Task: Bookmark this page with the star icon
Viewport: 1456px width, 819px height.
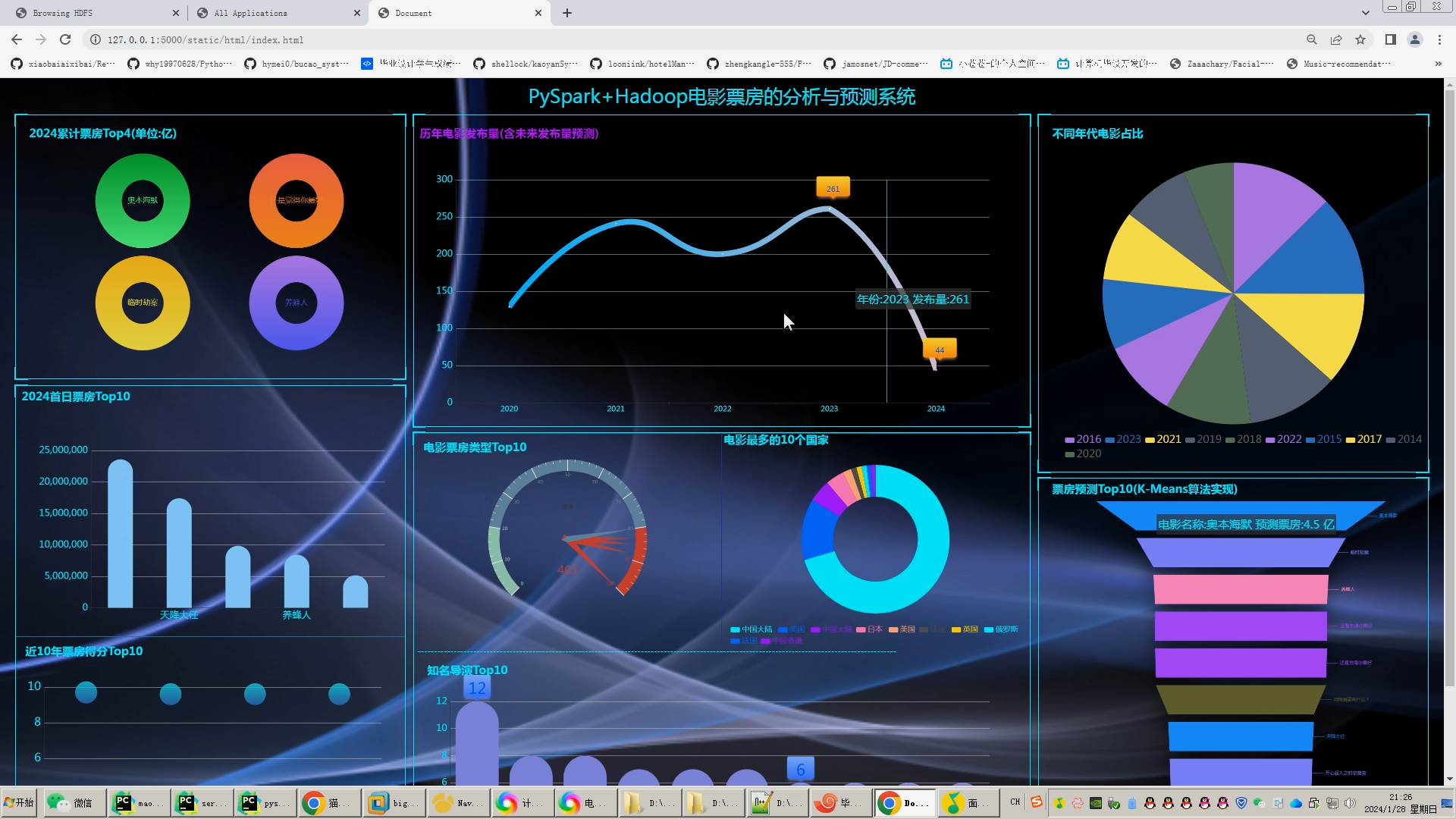Action: coord(1360,39)
